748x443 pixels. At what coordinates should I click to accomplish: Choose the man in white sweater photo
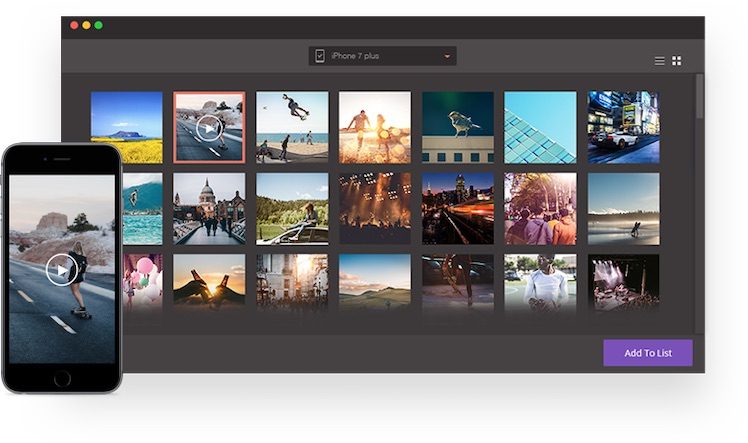point(540,281)
